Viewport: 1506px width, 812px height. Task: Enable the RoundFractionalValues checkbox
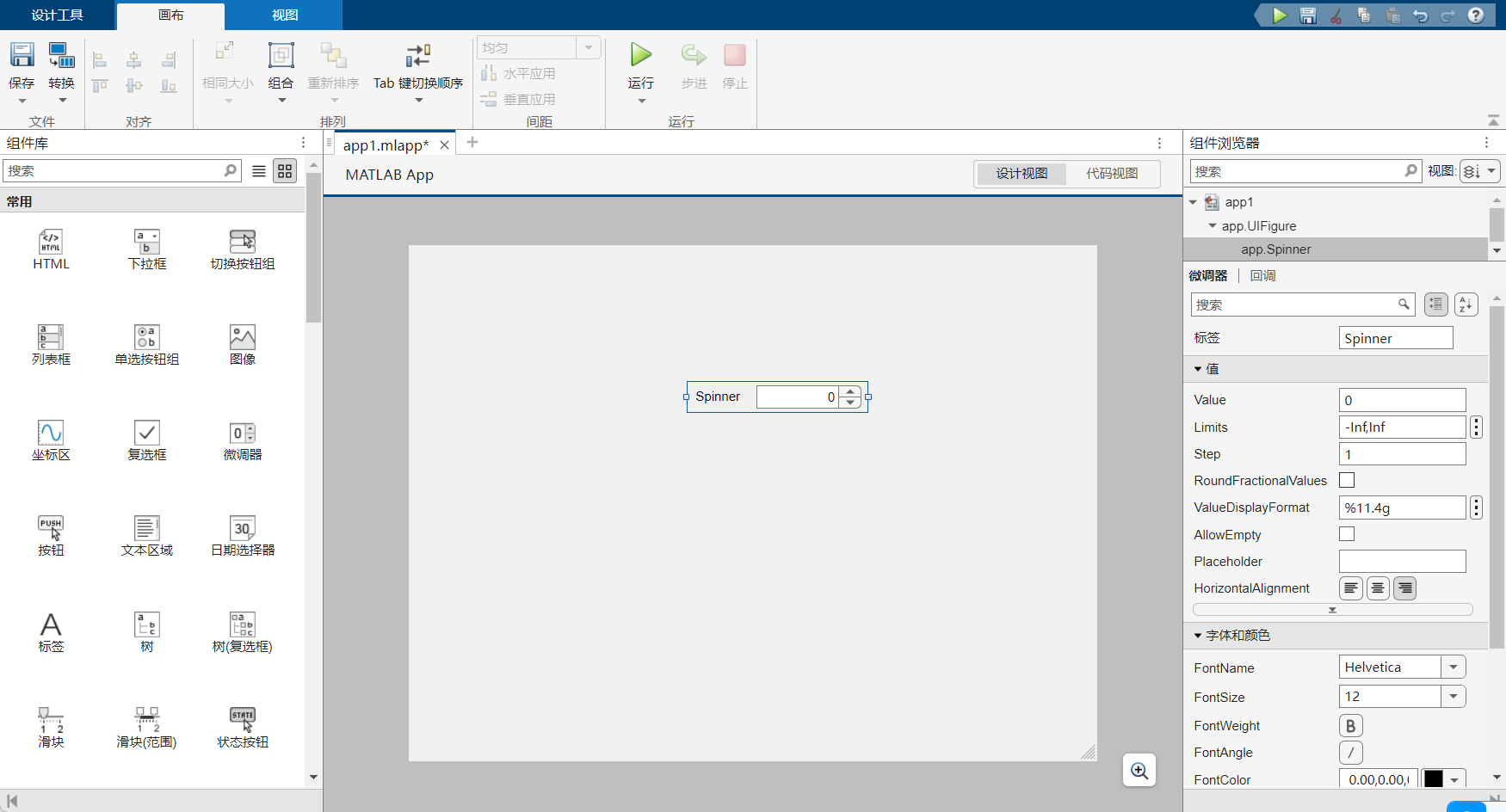(x=1347, y=481)
